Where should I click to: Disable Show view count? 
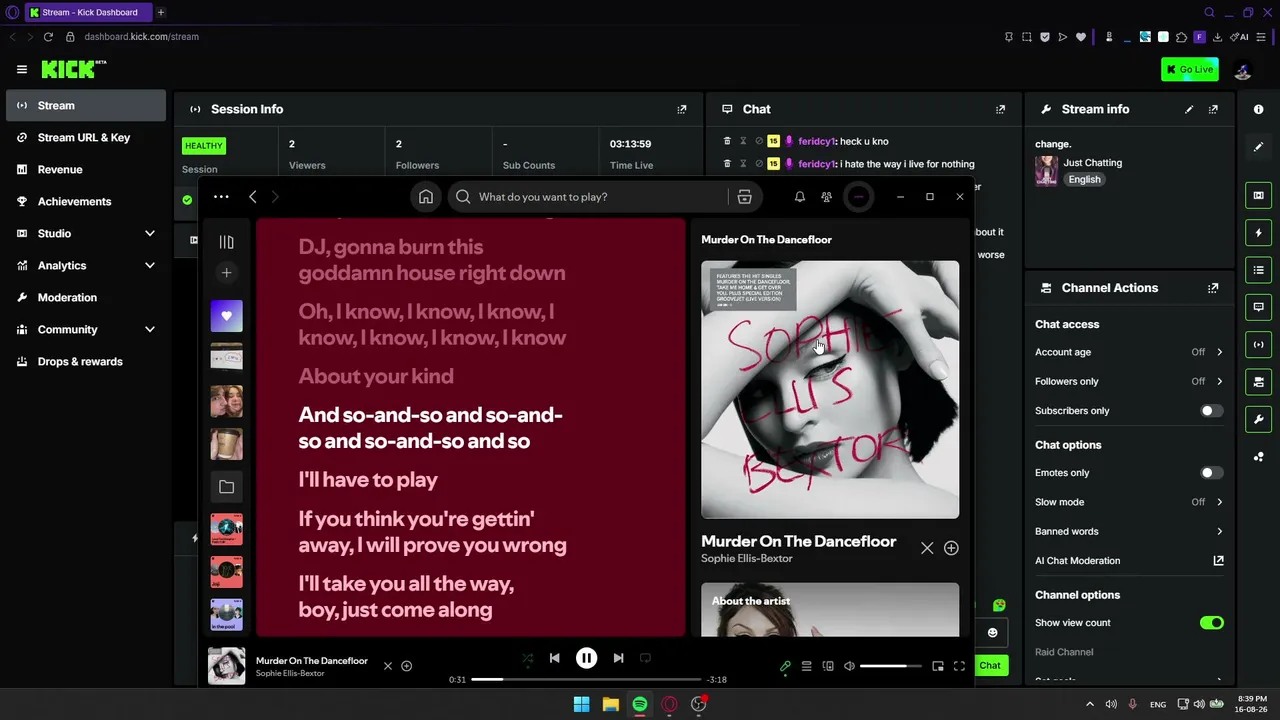1211,623
